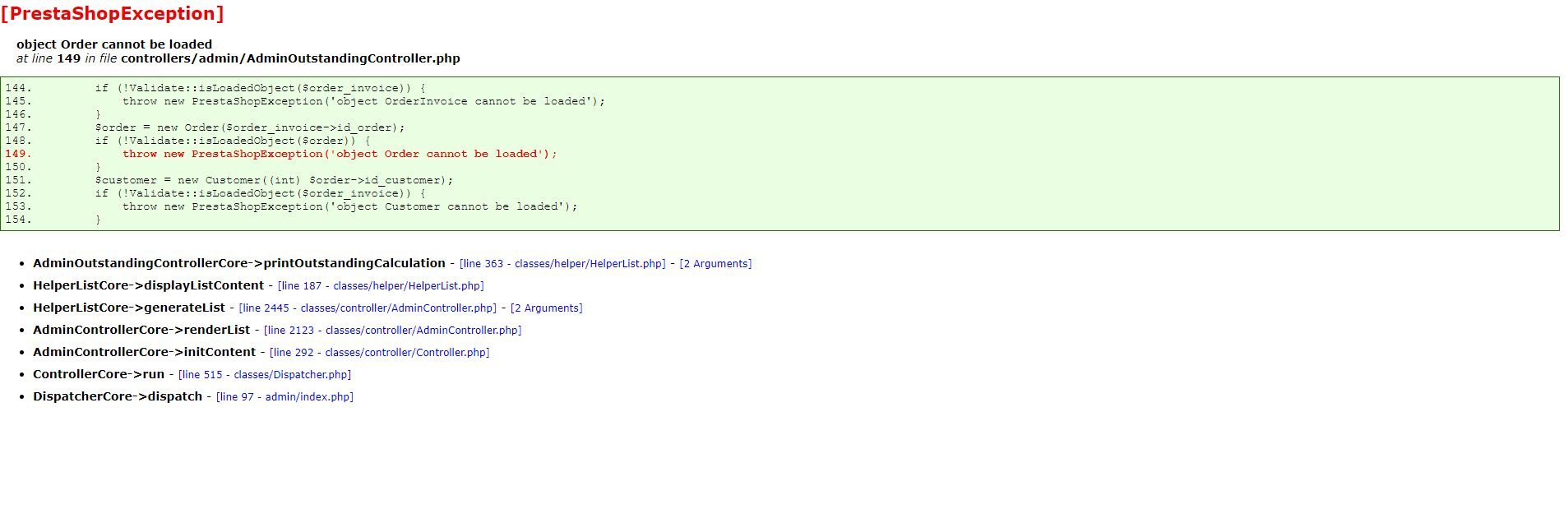
Task: Open line 187 HelperList.php link
Action: click(381, 286)
